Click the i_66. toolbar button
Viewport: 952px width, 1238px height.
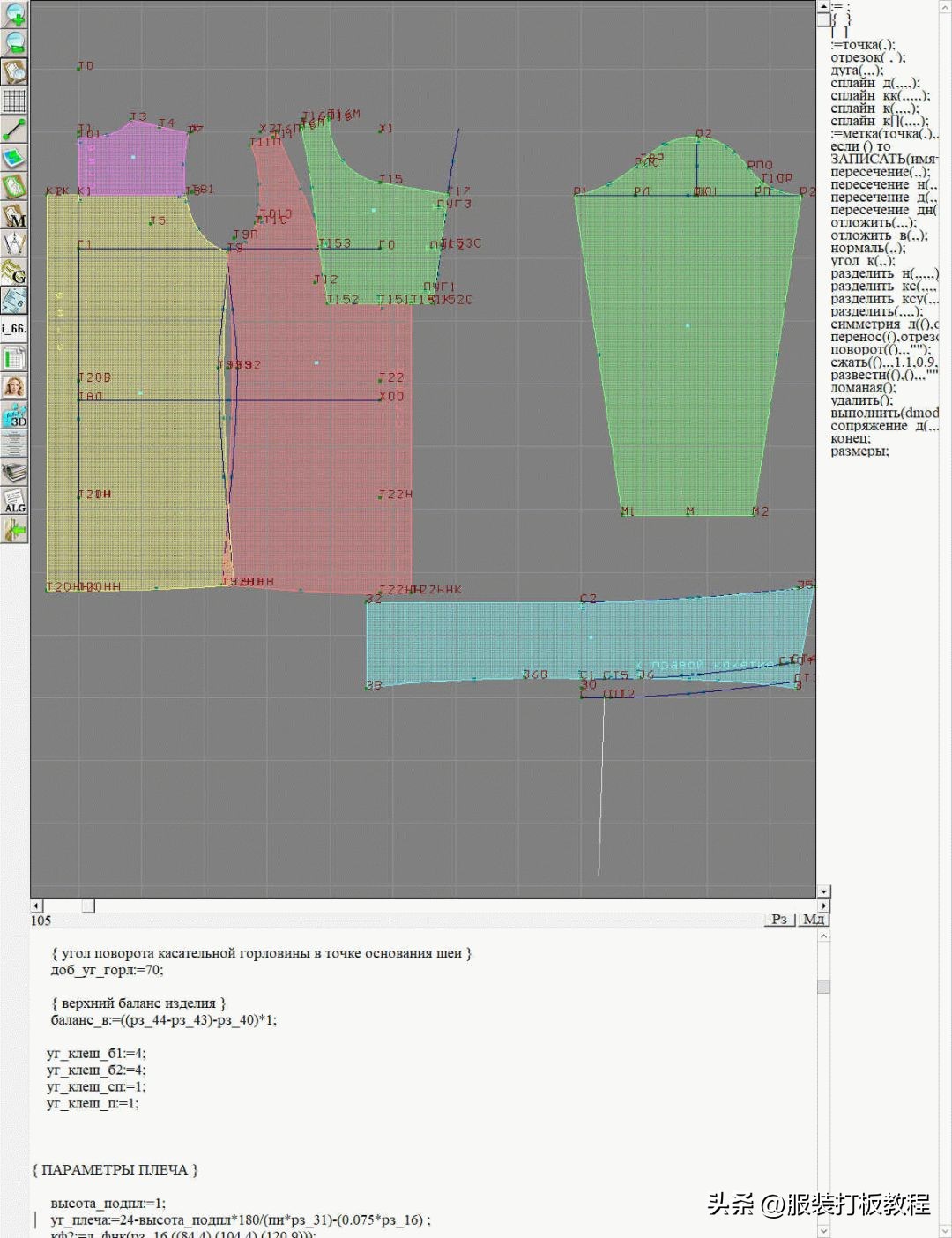tap(15, 329)
